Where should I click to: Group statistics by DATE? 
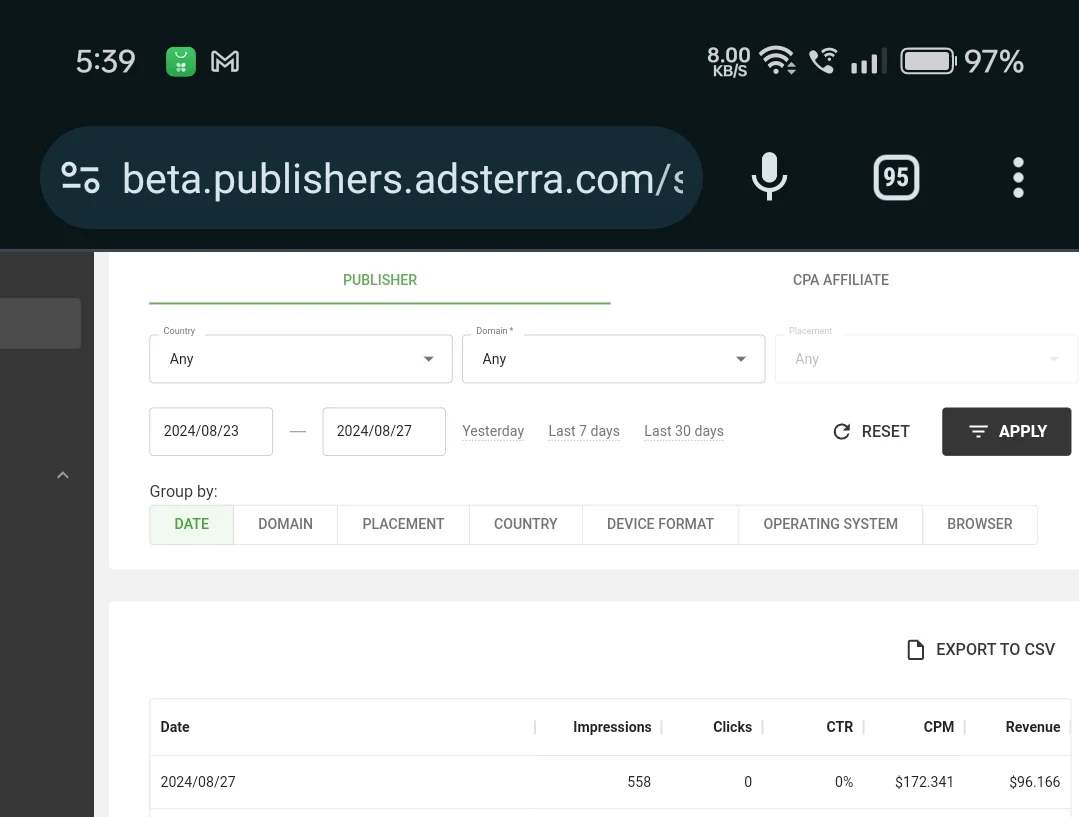click(191, 524)
